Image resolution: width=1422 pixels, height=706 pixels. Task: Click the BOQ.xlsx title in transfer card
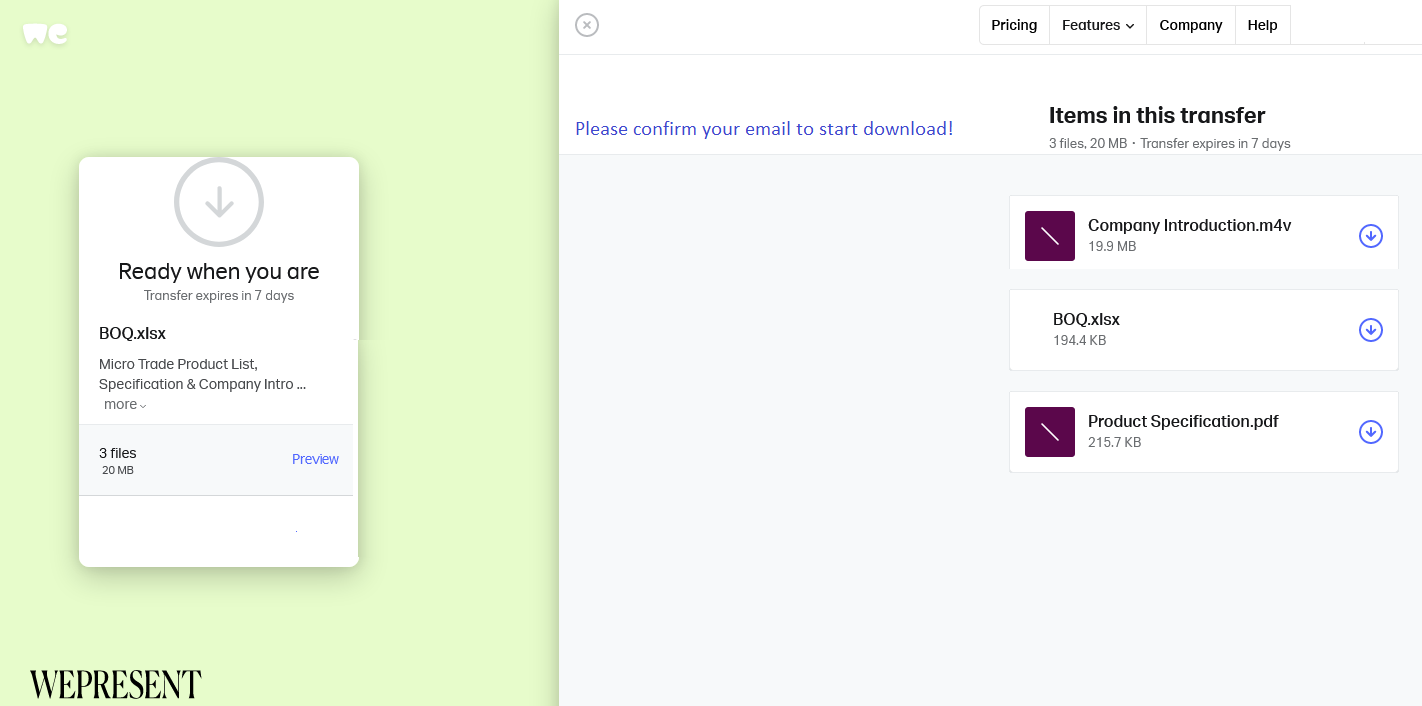[x=132, y=334]
